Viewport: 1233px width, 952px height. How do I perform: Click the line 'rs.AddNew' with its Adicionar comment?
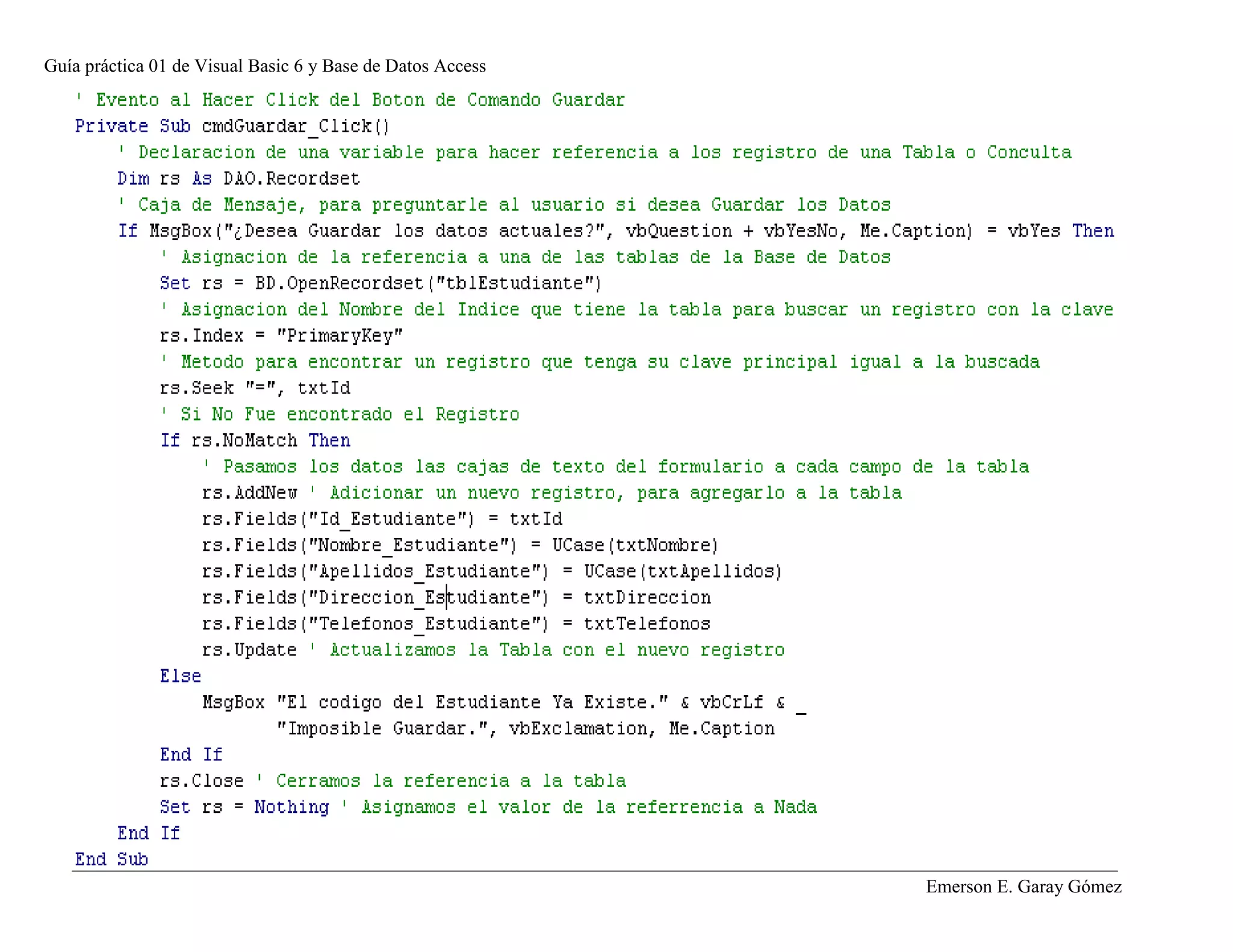[x=552, y=493]
